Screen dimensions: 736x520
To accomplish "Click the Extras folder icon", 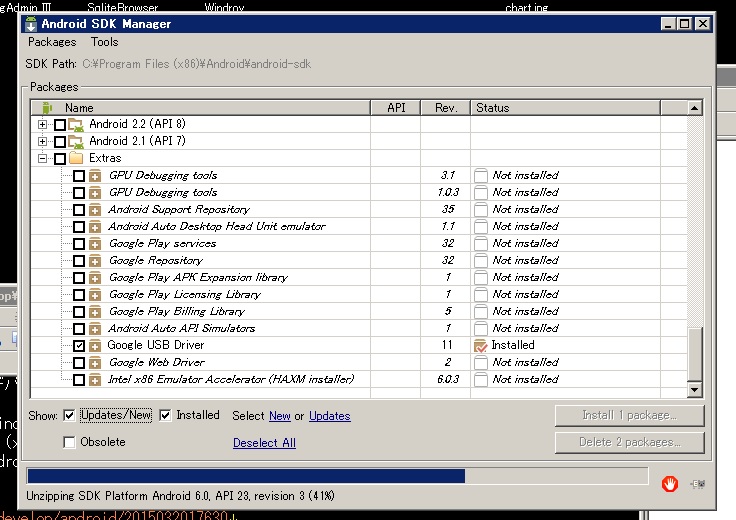I will [76, 158].
